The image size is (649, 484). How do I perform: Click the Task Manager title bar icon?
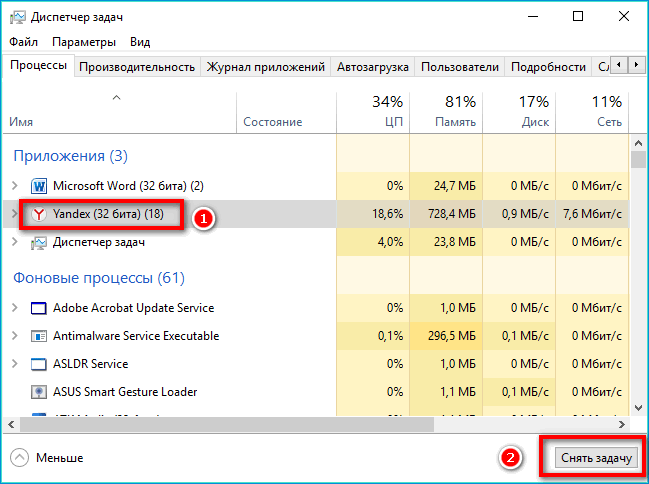(18, 16)
